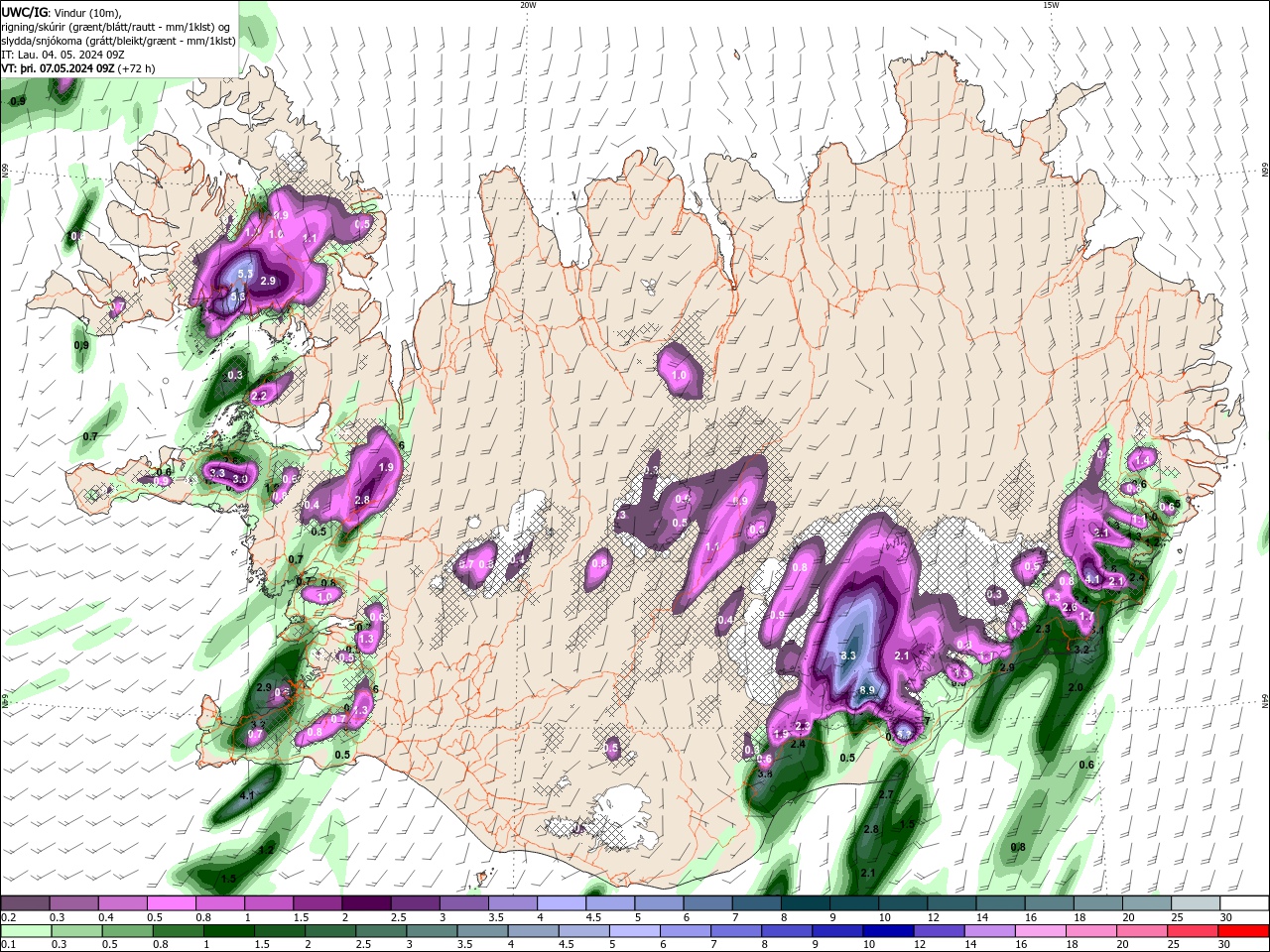Select the snow legend swatch between 12 and 14
Image resolution: width=1270 pixels, height=952 pixels.
pyautogui.click(x=952, y=903)
